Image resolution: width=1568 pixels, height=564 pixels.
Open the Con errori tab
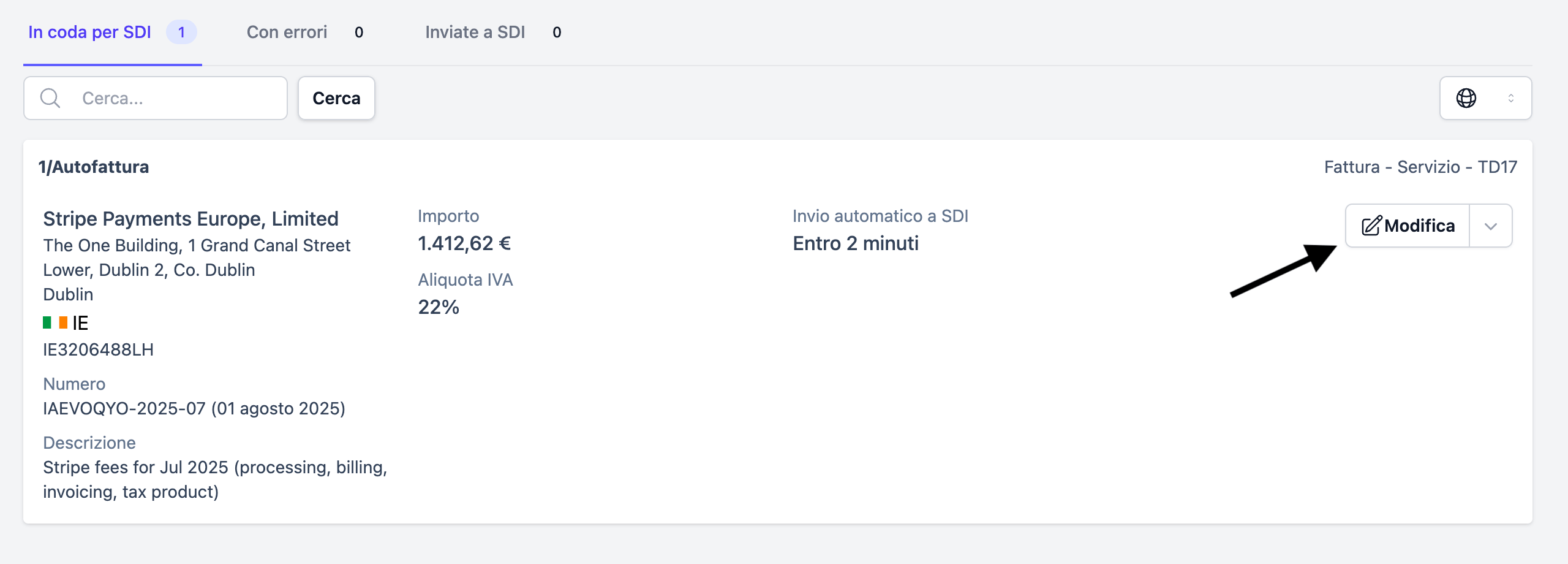click(305, 32)
